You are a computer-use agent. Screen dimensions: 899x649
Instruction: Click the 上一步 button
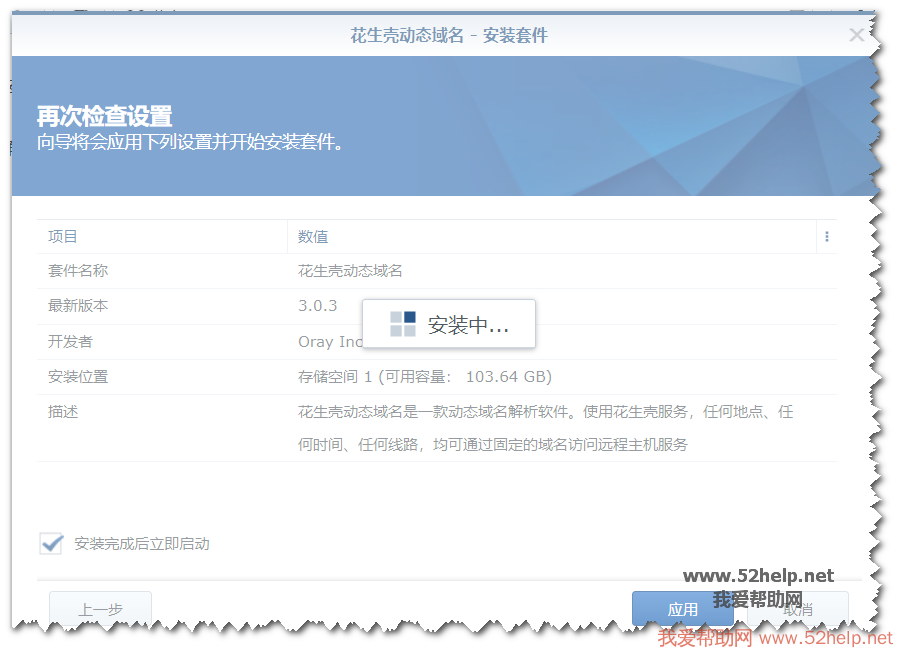[x=100, y=609]
